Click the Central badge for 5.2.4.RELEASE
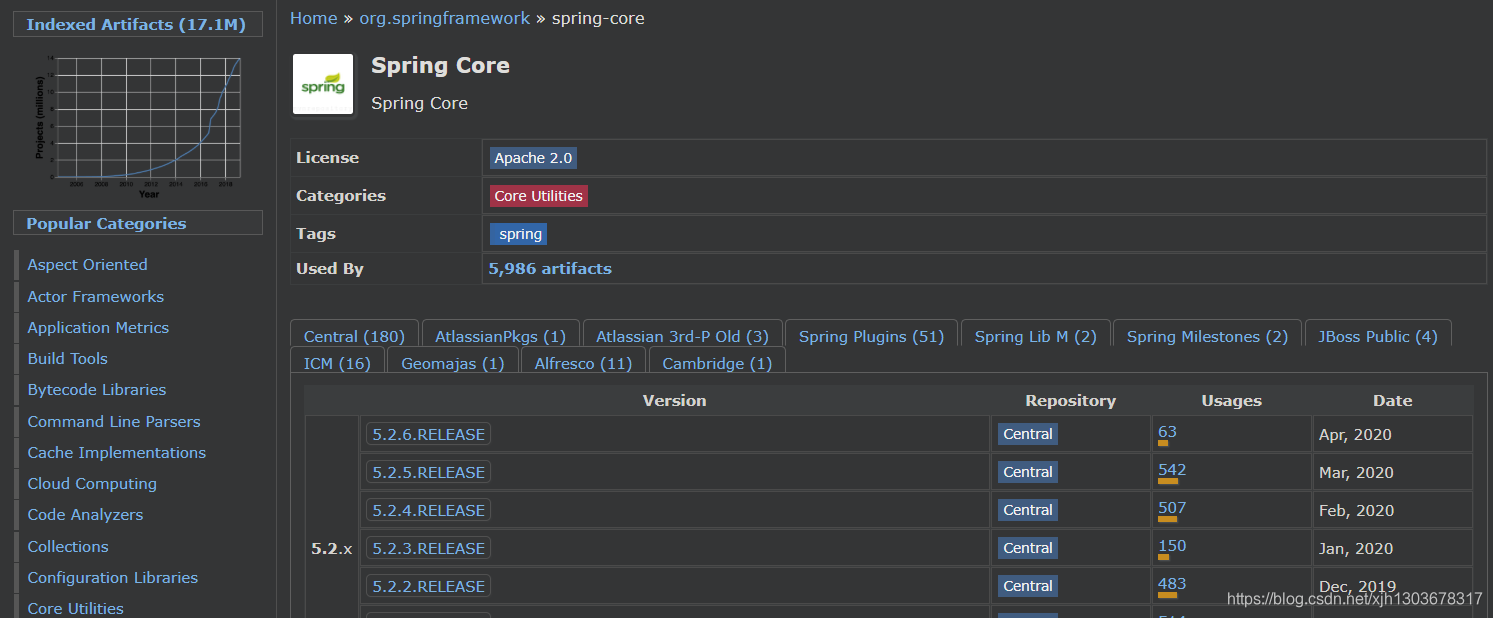Viewport: 1493px width, 618px height. pos(1028,510)
